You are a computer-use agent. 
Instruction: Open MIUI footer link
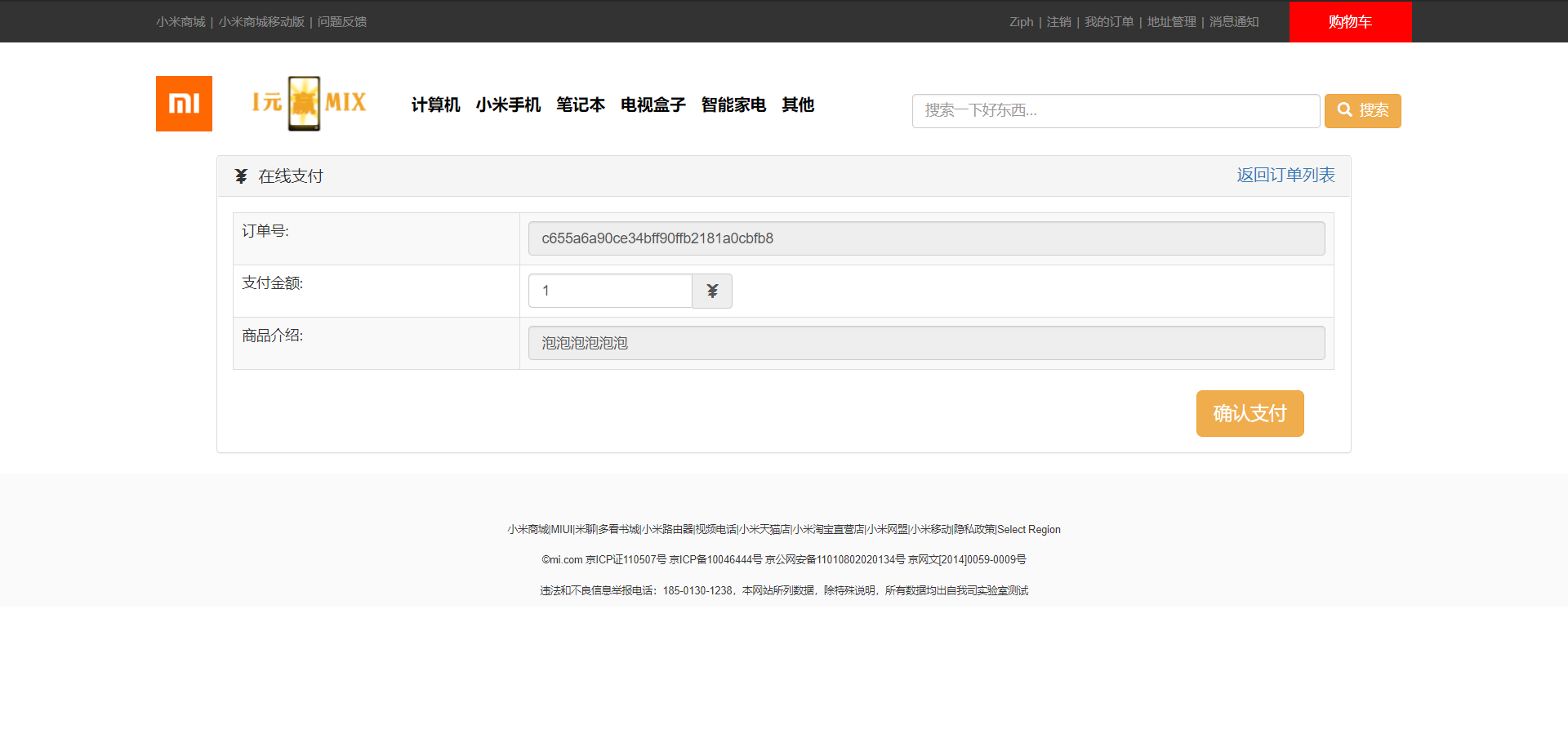pyautogui.click(x=561, y=530)
